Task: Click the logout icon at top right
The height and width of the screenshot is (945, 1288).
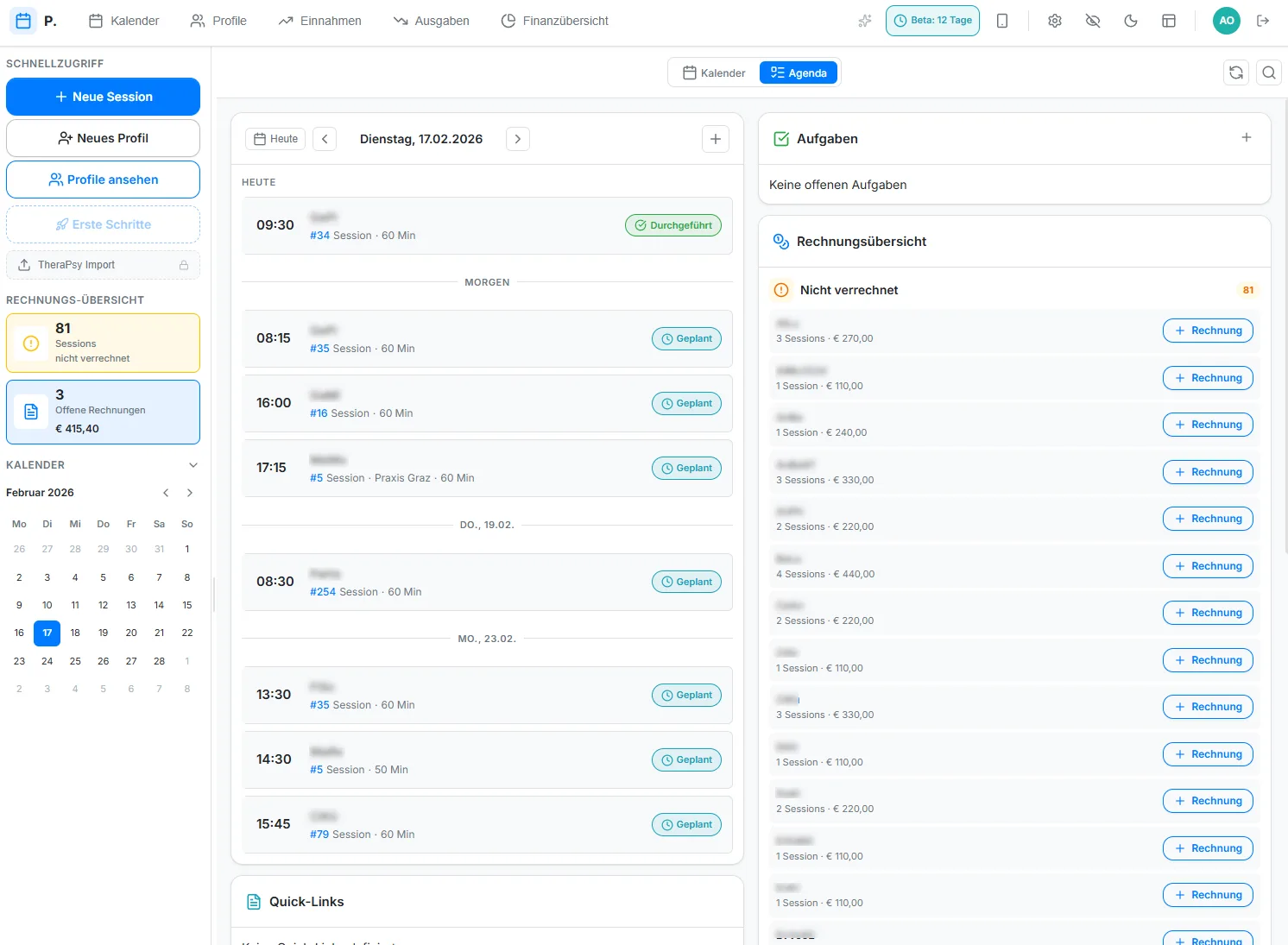Action: [1263, 21]
